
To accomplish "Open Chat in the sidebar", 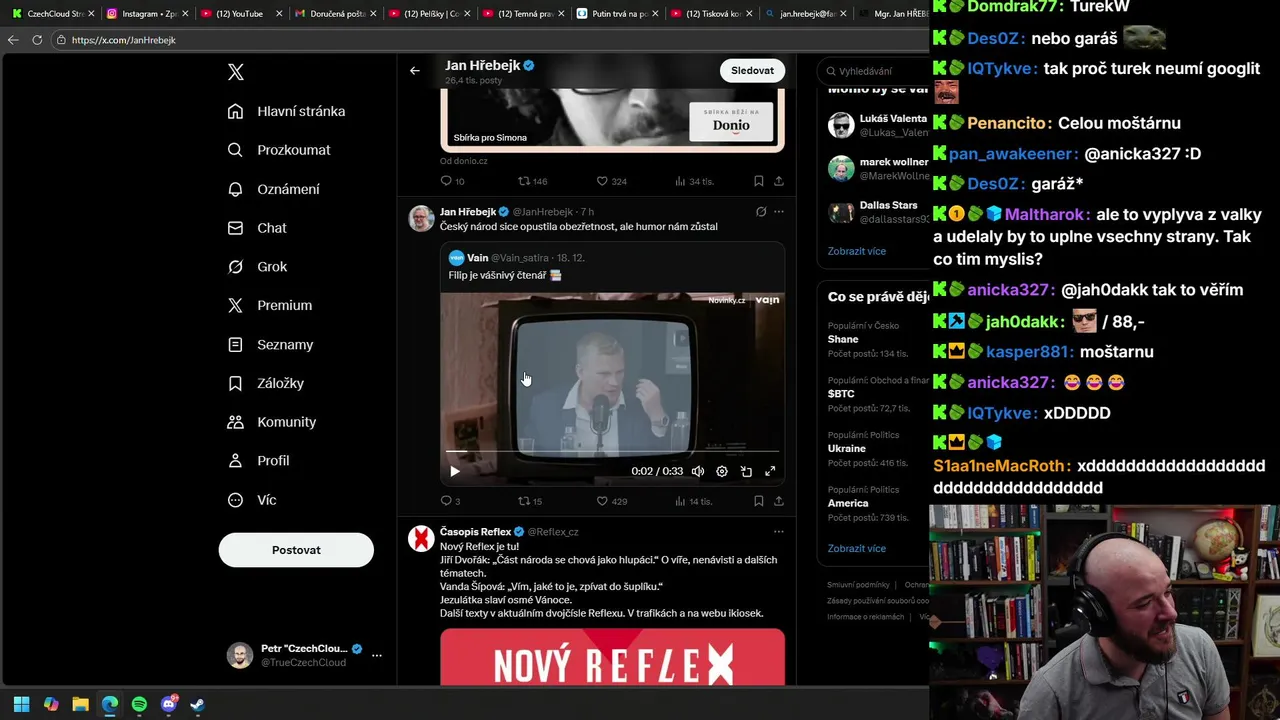I will click(257, 228).
